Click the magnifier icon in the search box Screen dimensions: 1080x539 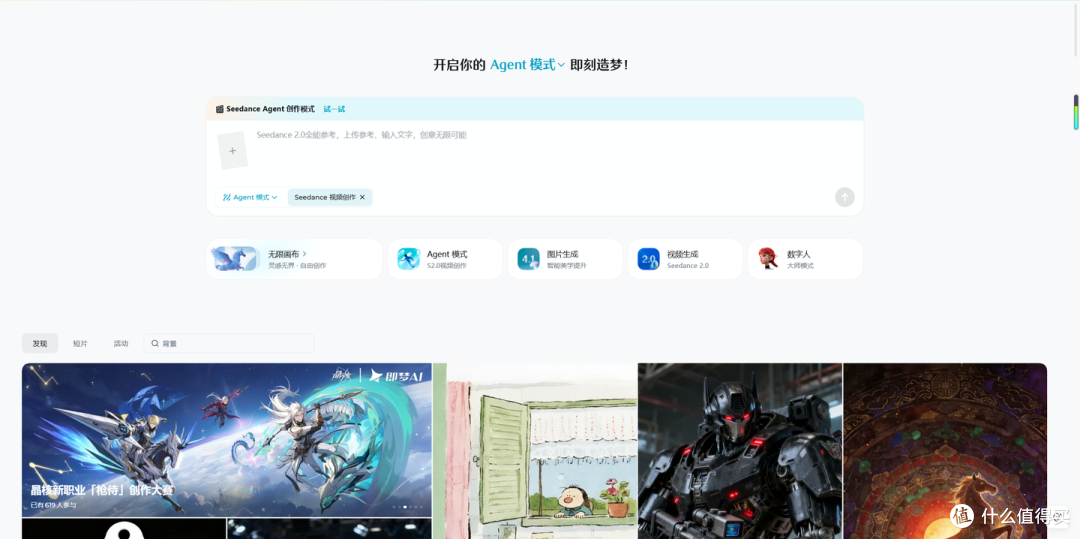tap(155, 344)
